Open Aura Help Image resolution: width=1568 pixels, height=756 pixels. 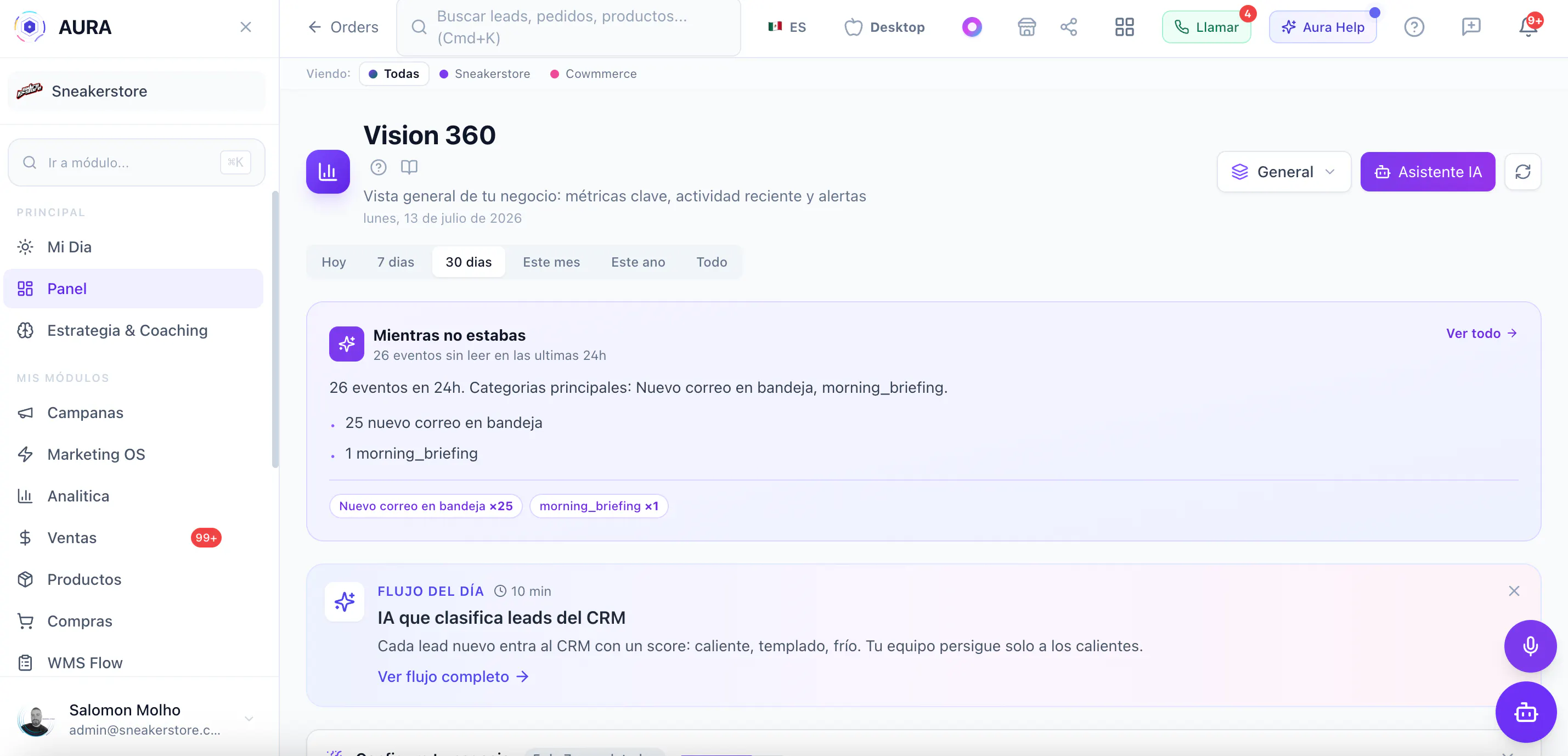click(x=1322, y=27)
